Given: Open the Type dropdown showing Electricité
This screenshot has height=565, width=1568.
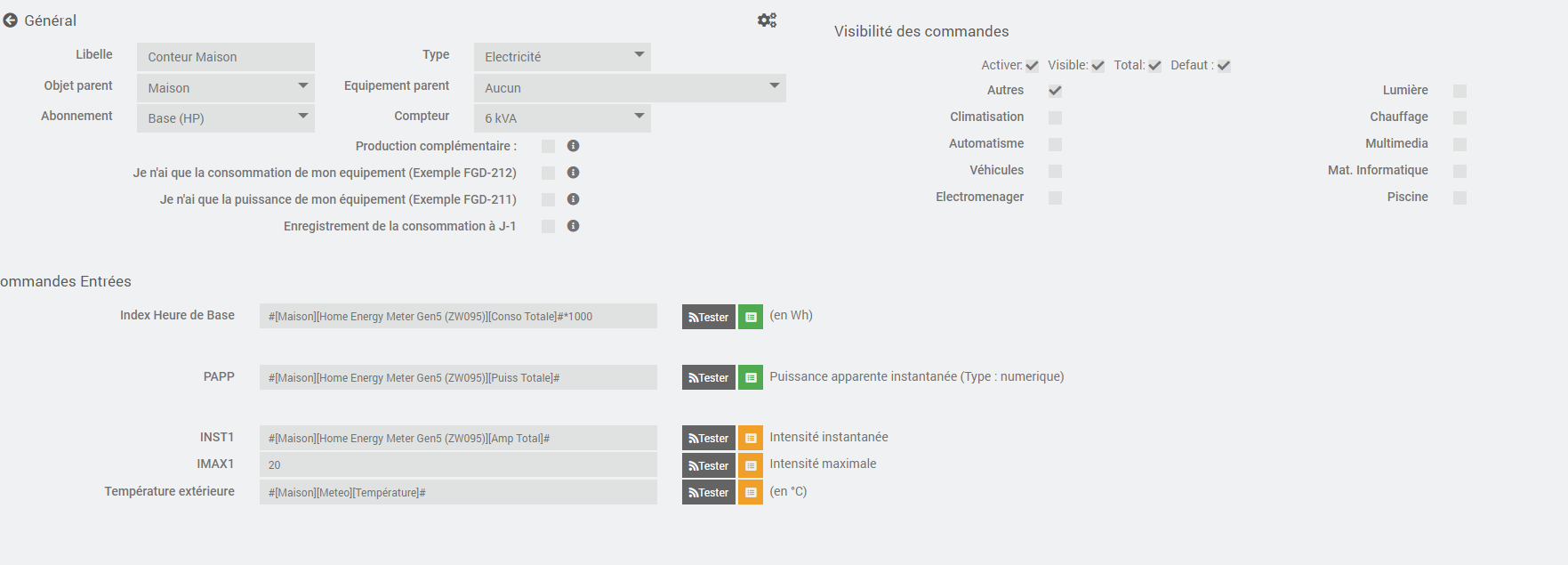Looking at the screenshot, I should [x=562, y=57].
